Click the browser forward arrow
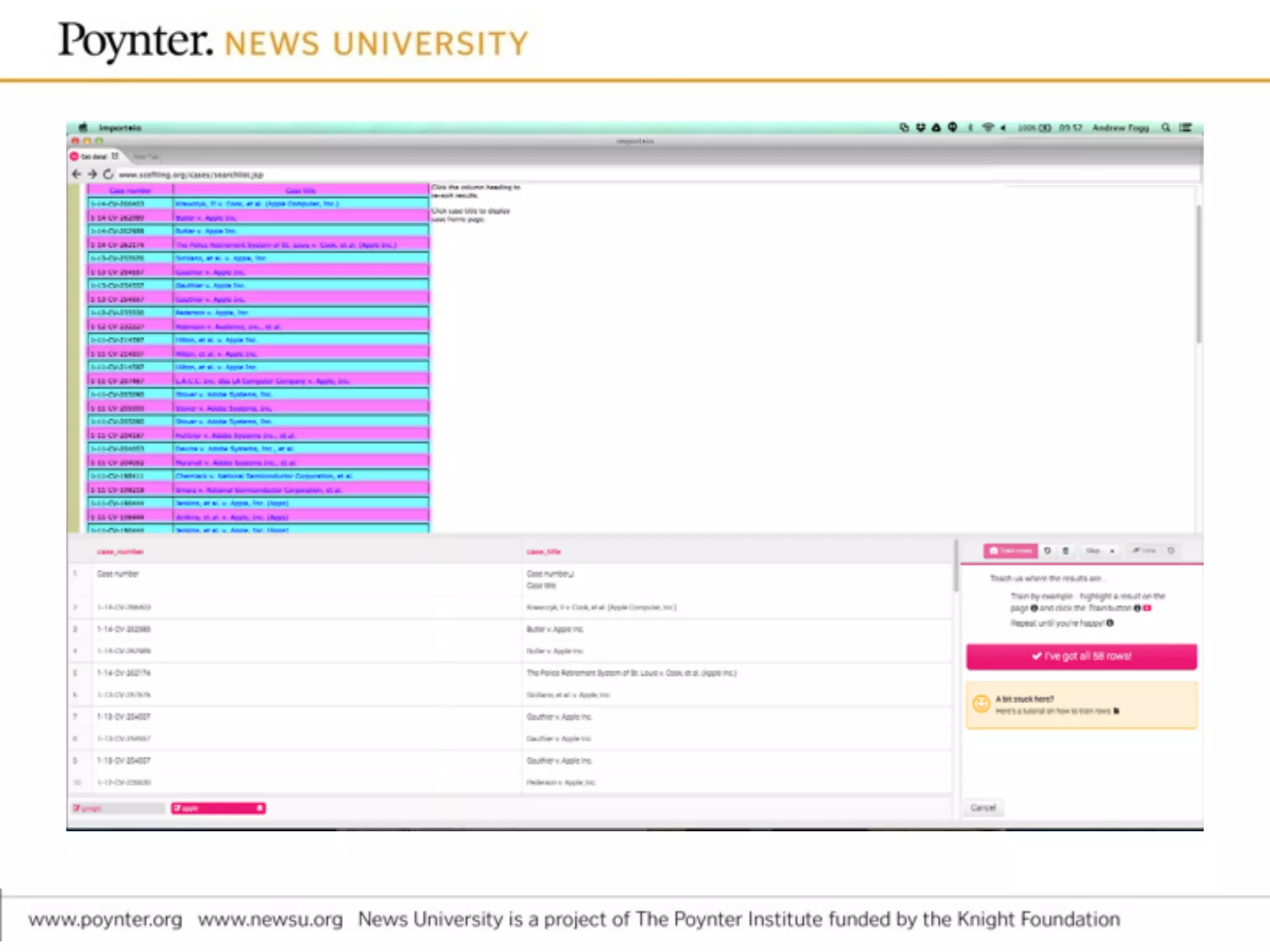The image size is (1270, 952). (x=92, y=174)
